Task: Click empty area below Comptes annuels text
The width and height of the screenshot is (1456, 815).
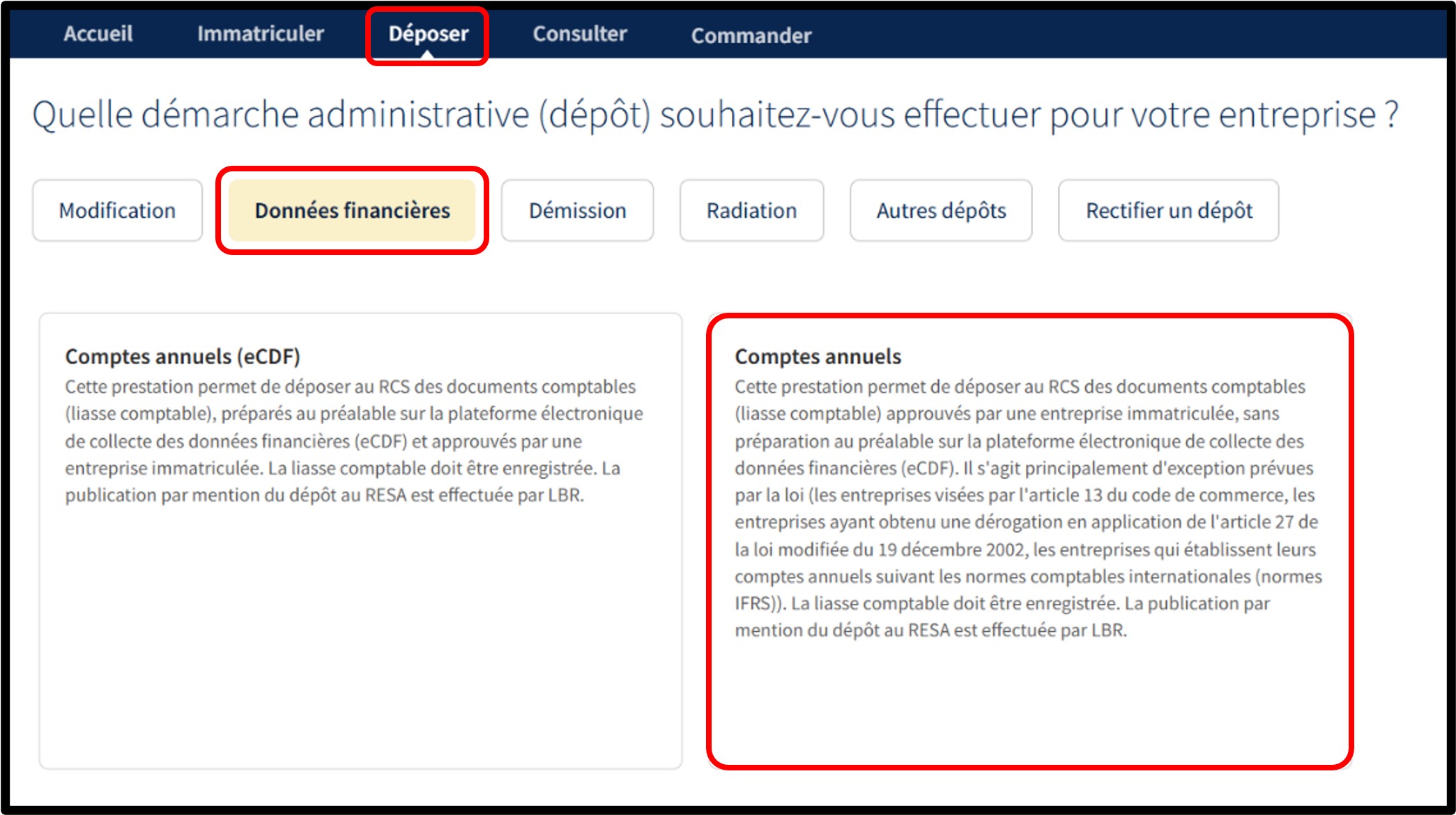Action: point(1029,704)
